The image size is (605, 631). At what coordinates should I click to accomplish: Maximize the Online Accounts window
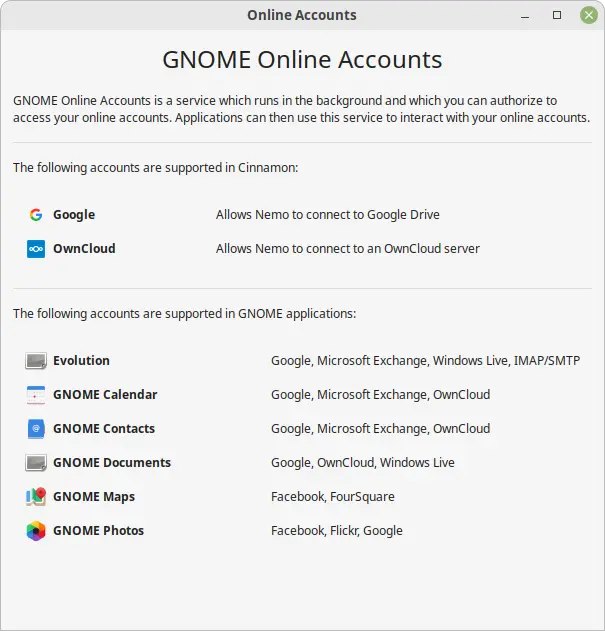(x=557, y=15)
